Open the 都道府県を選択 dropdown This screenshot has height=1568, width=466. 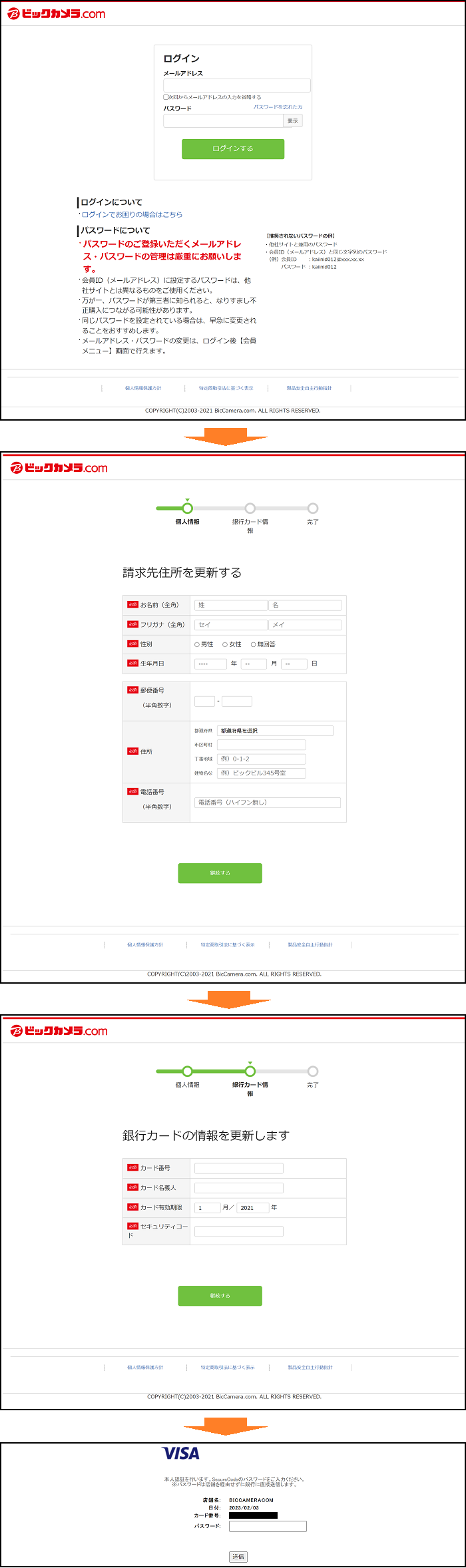coord(275,731)
